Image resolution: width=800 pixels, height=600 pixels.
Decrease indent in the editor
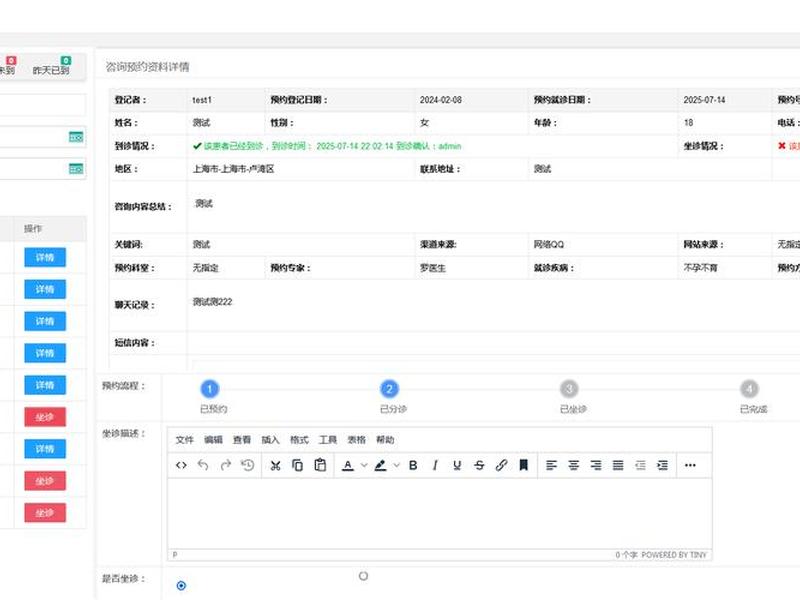(x=640, y=465)
